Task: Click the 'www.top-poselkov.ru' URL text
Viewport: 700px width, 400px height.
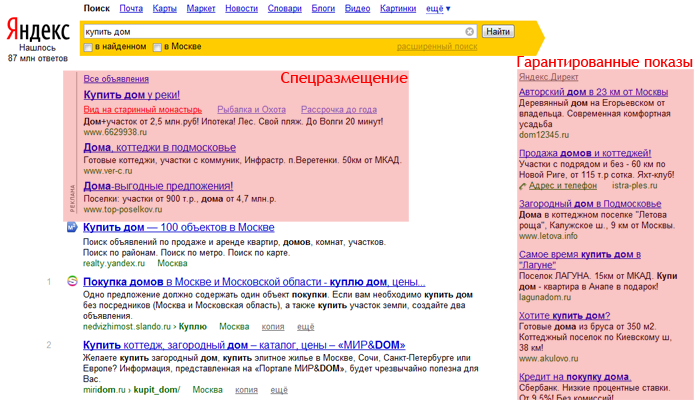Action: (x=123, y=209)
